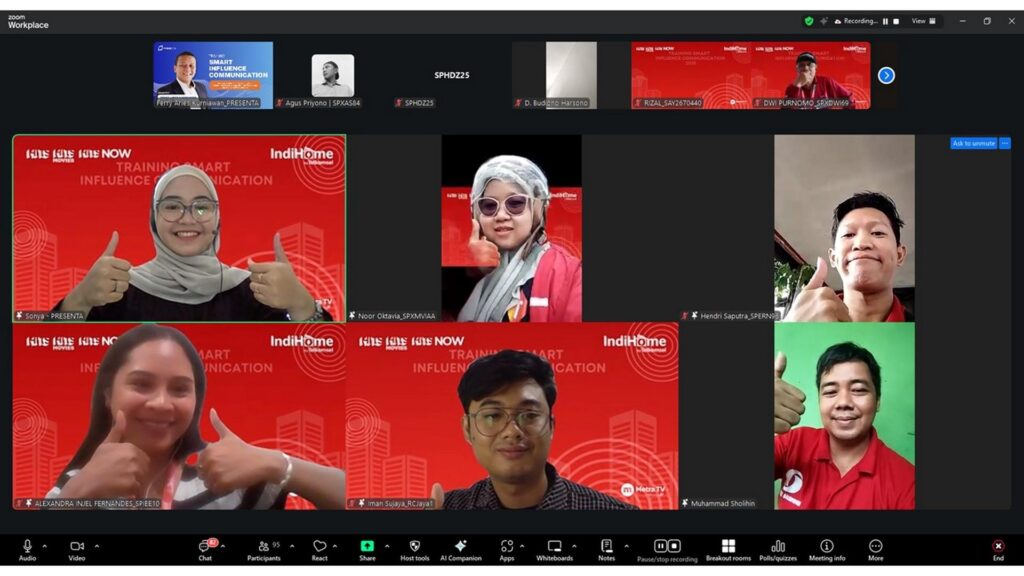Viewport: 1024px width, 576px height.
Task: Open the Chat panel
Action: coord(205,550)
